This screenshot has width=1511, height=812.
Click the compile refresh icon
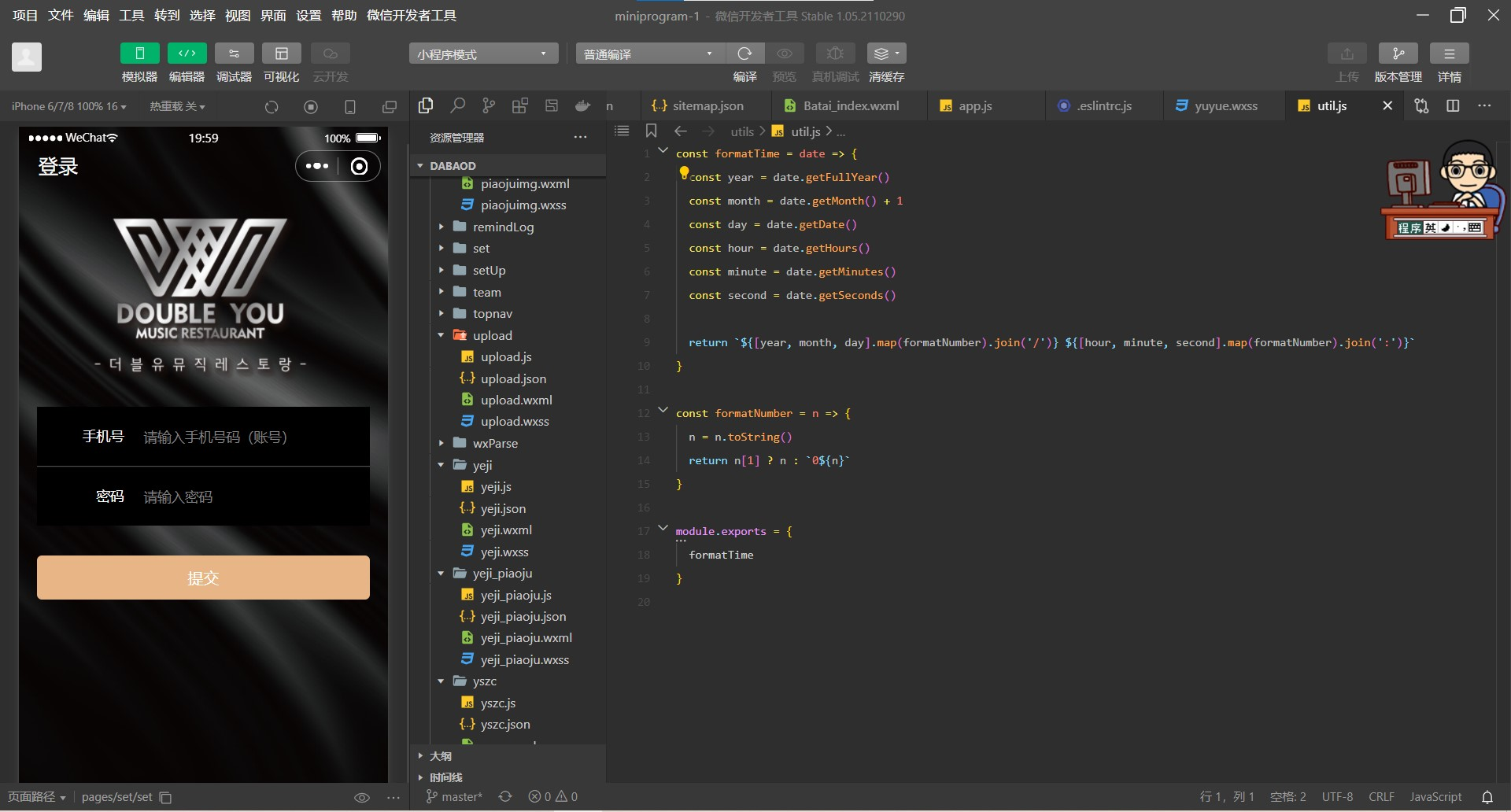coord(744,54)
